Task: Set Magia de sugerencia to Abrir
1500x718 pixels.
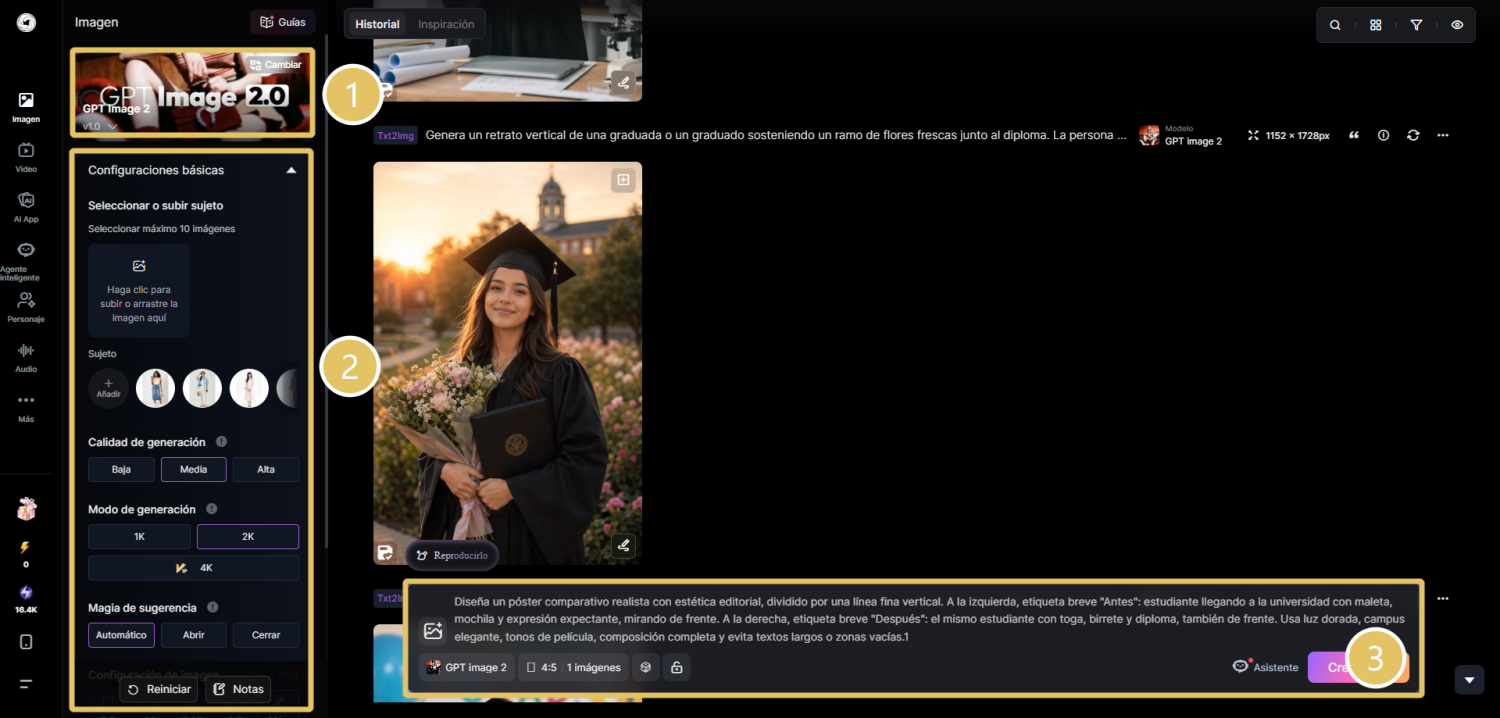Action: click(193, 635)
